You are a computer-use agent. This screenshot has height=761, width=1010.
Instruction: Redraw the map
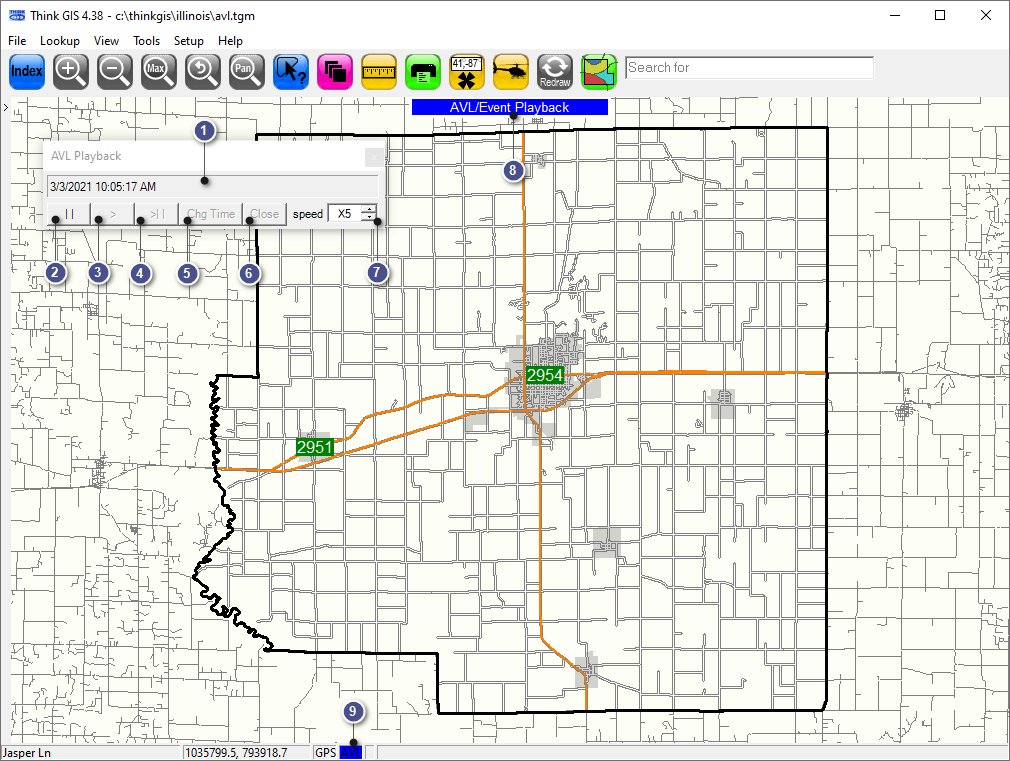click(555, 72)
